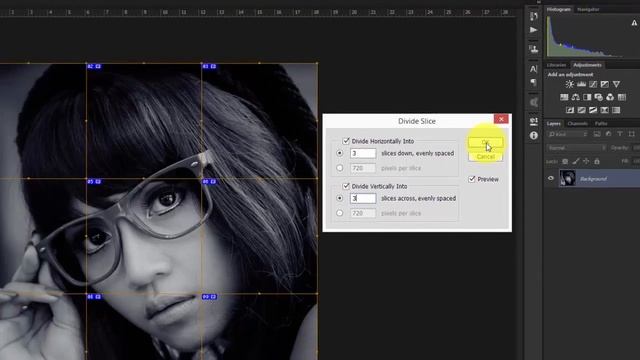
Task: Switch to the Adjustments tab
Action: pos(587,65)
